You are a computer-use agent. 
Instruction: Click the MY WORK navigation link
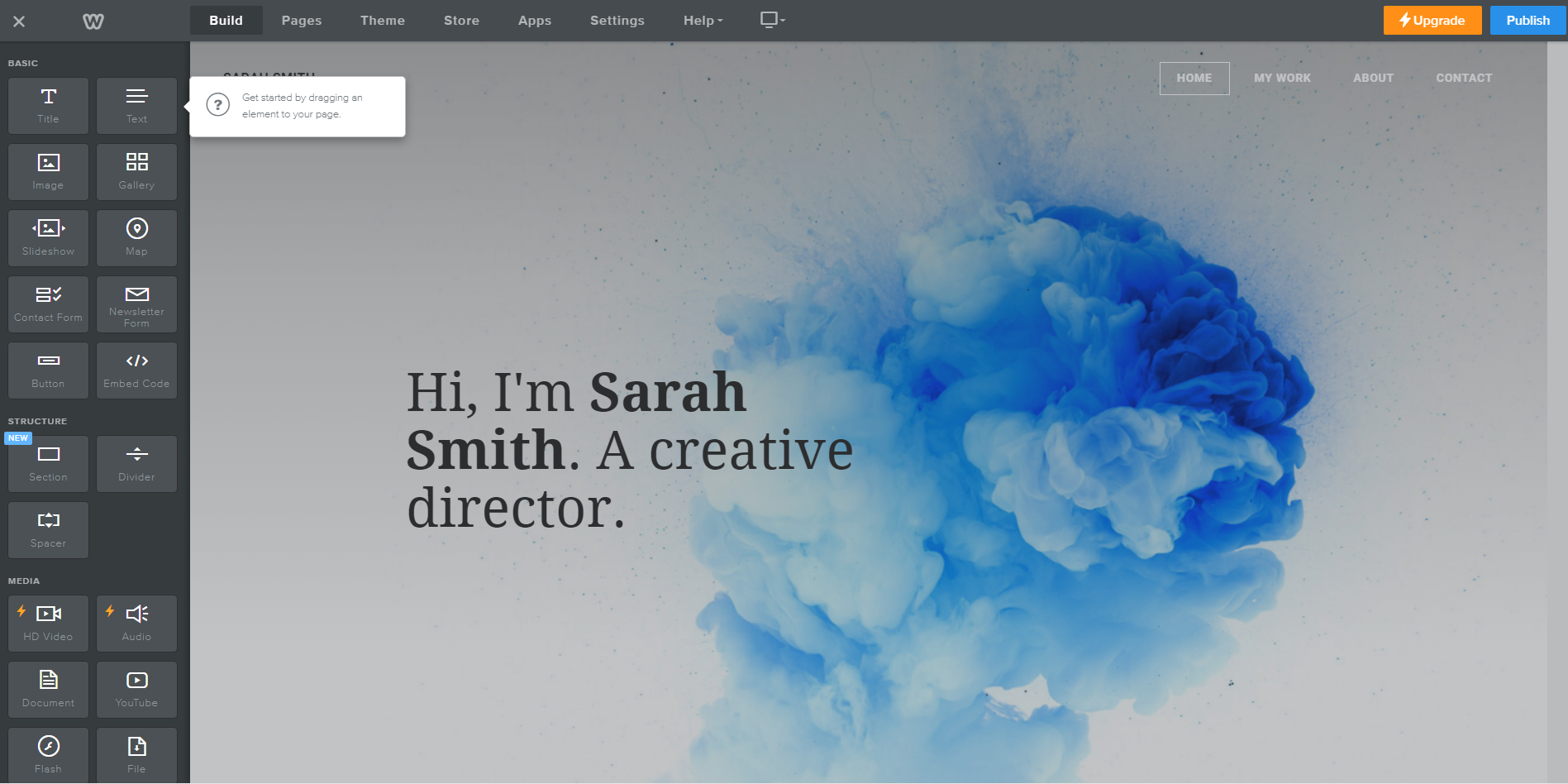[1282, 79]
